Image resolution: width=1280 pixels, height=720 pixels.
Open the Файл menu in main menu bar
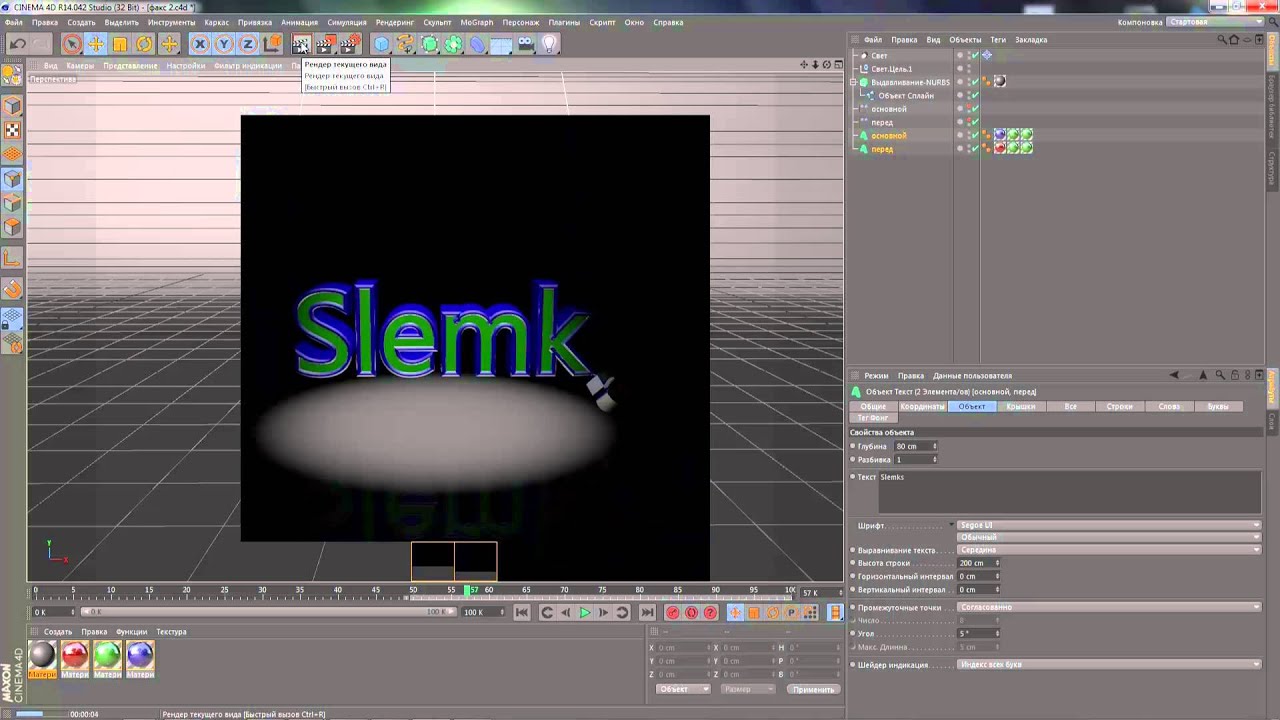pyautogui.click(x=13, y=22)
